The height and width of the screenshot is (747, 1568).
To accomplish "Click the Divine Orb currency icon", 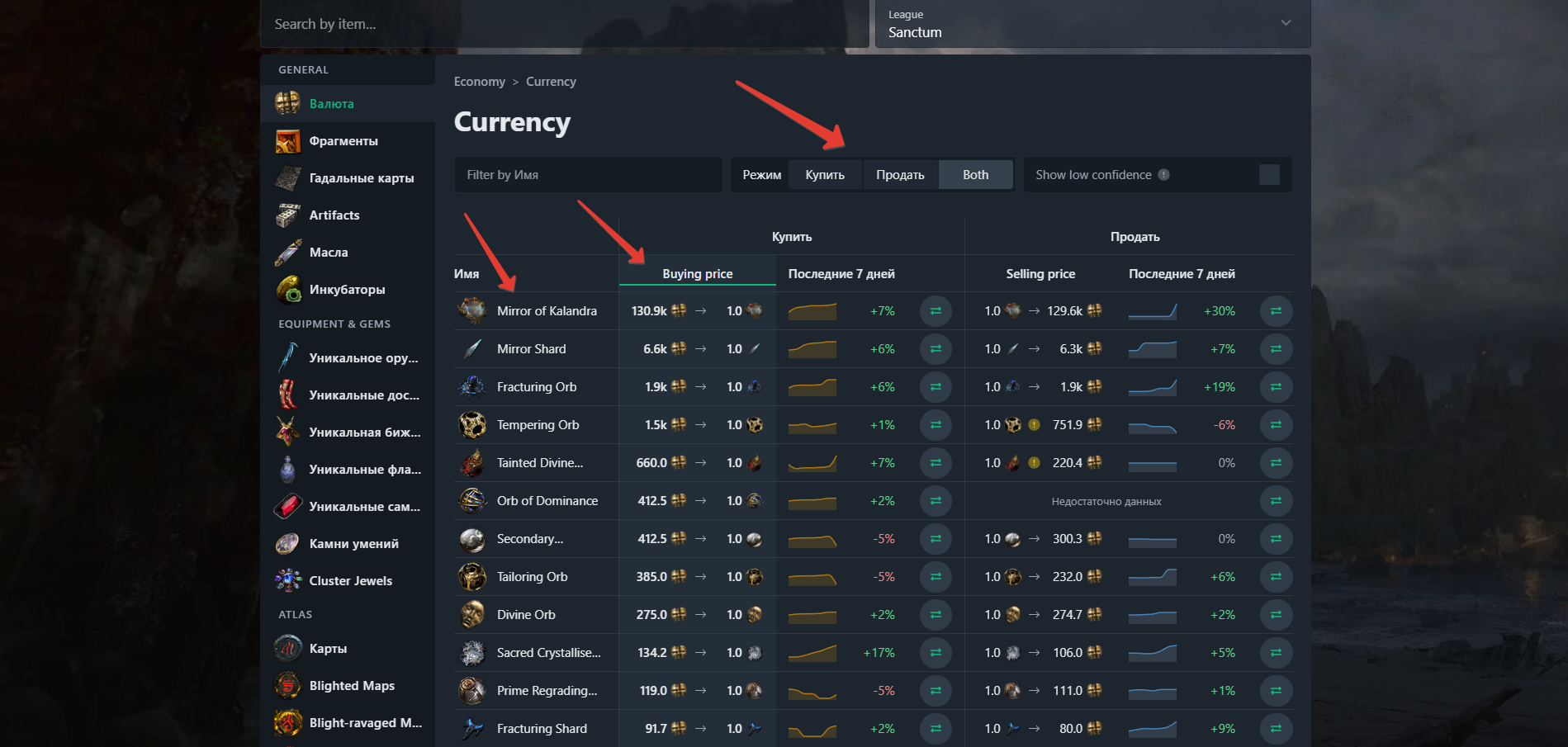I will point(472,615).
